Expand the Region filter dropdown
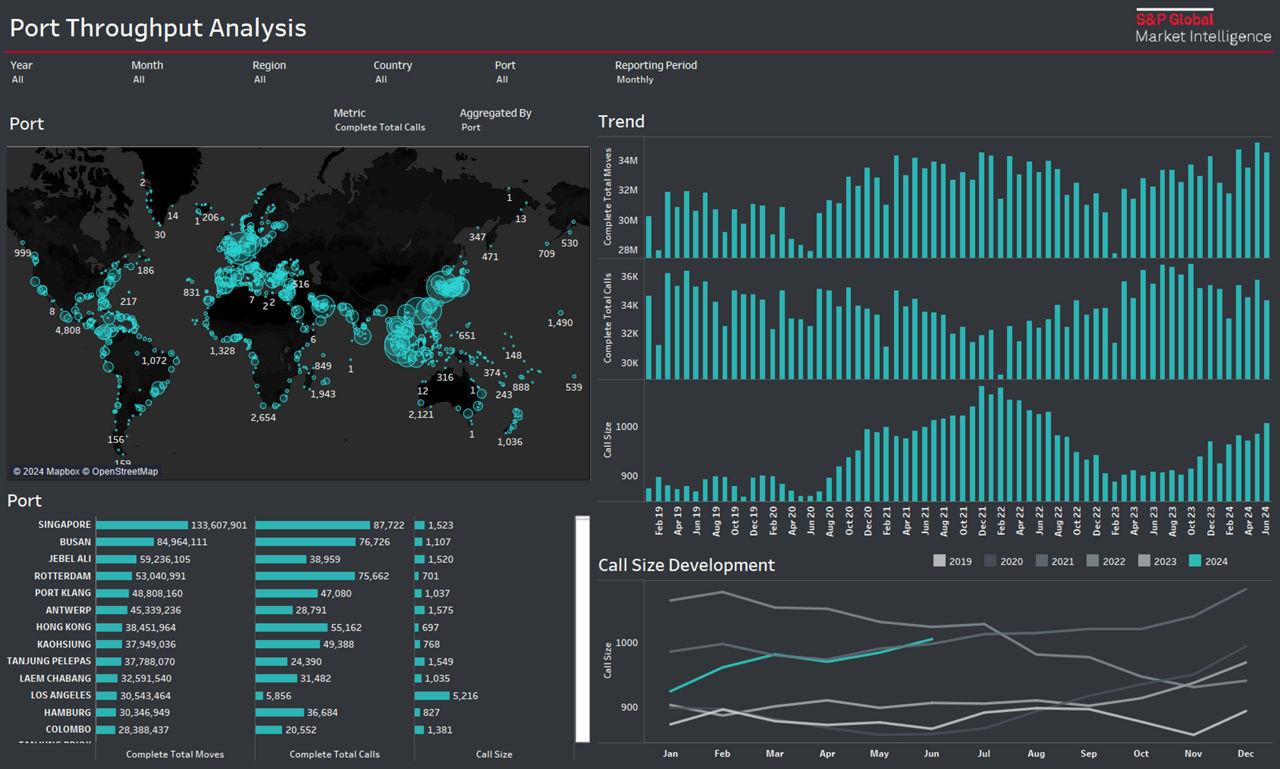1280x769 pixels. pos(260,80)
